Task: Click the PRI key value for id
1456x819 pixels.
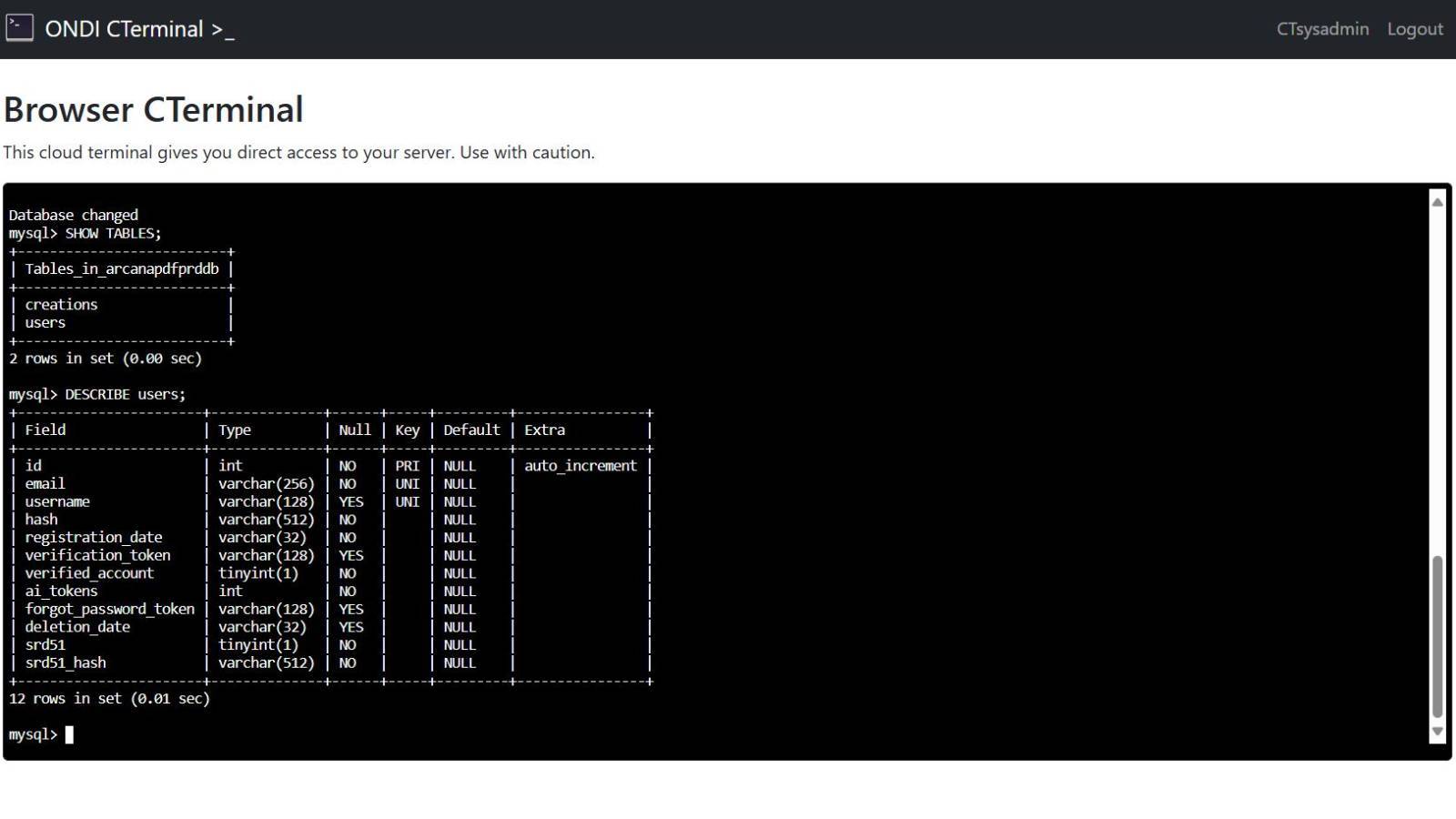Action: (407, 466)
